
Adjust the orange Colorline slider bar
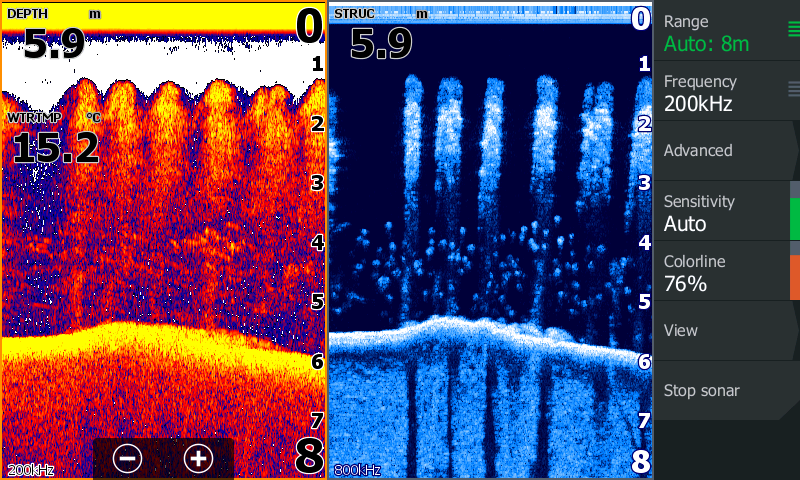point(795,277)
